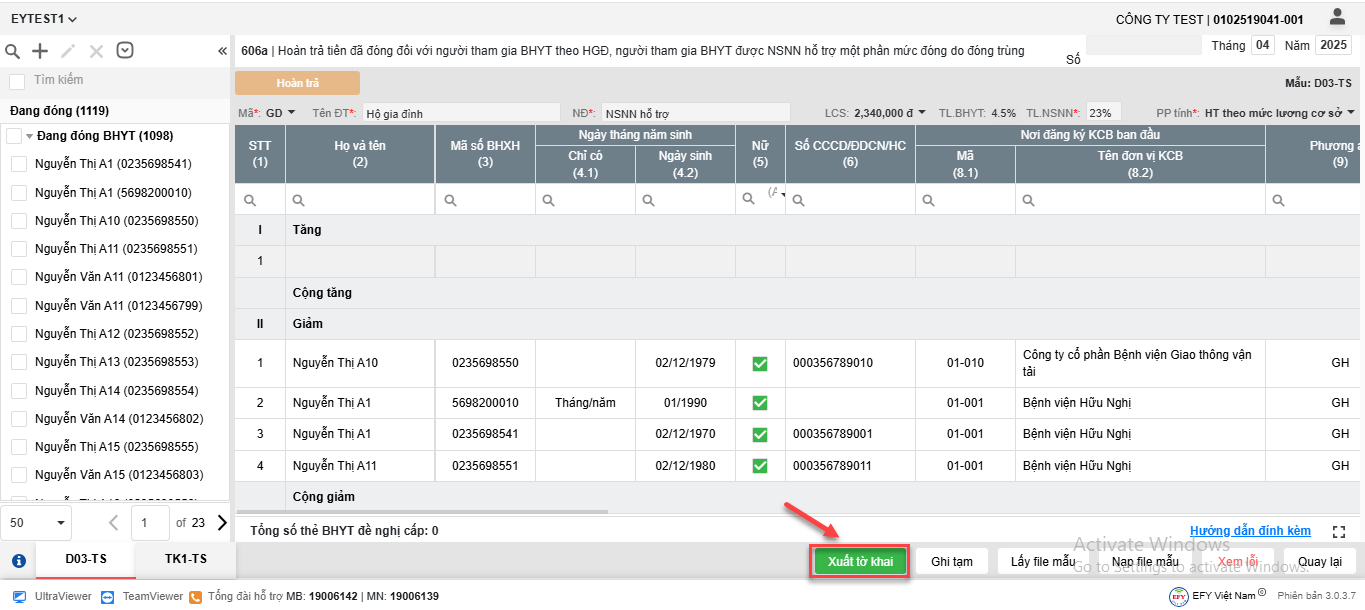Tick the Đang đóng BHYT group checkbox
Image resolution: width=1365 pixels, height=610 pixels.
click(x=14, y=136)
